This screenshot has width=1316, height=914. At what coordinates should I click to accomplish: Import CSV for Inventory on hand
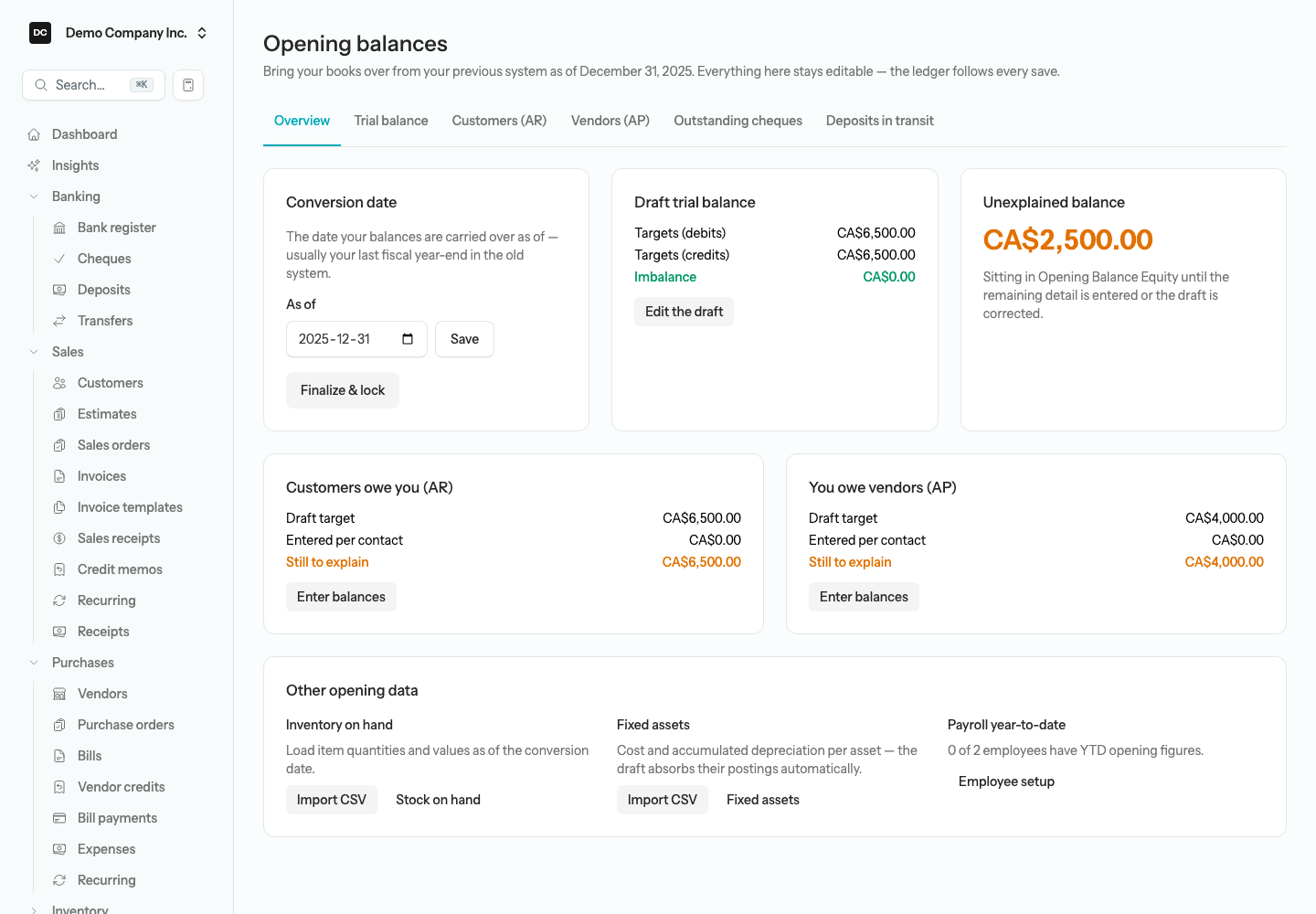tap(332, 800)
